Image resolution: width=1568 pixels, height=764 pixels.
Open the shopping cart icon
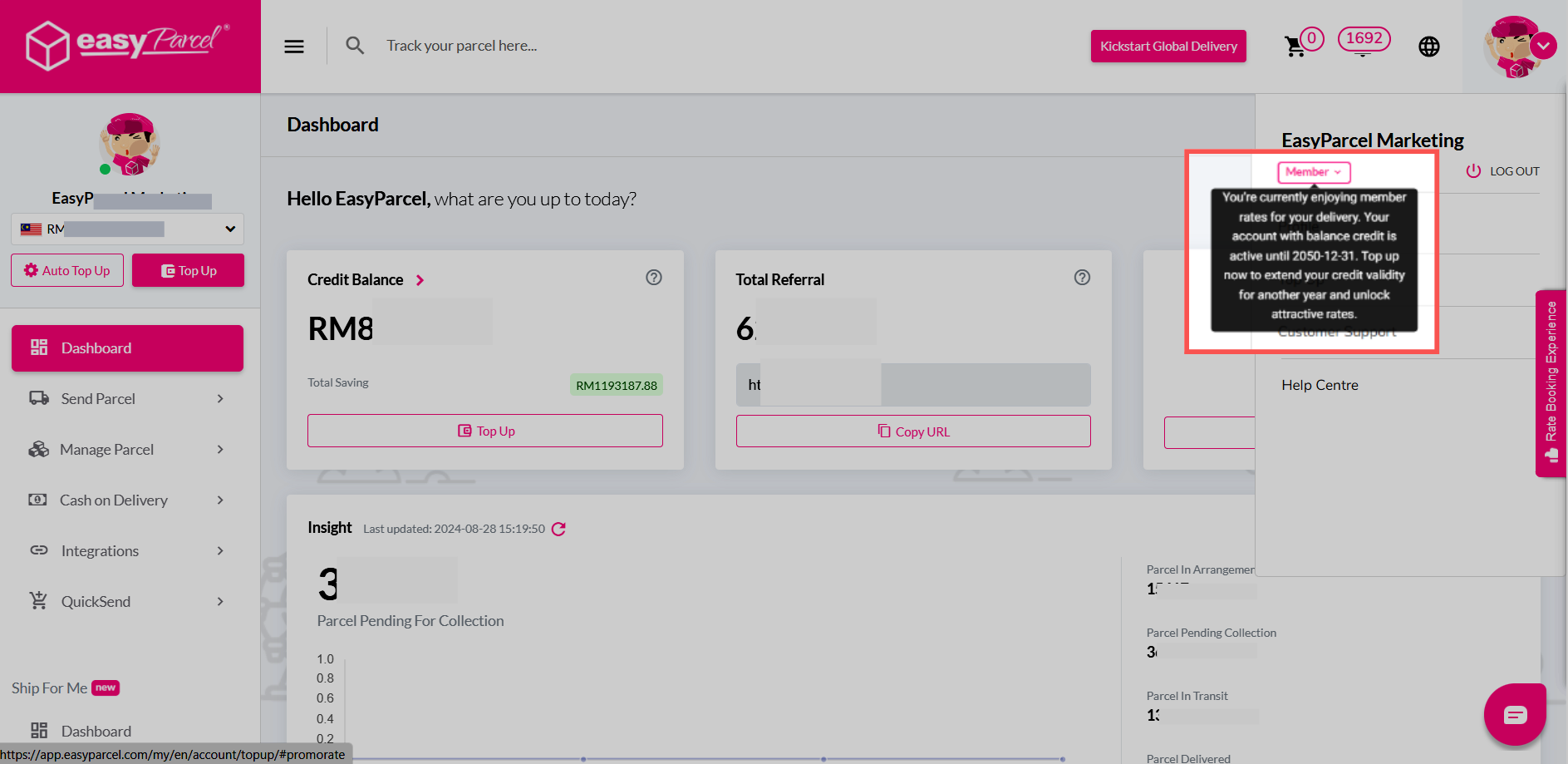(x=1295, y=47)
